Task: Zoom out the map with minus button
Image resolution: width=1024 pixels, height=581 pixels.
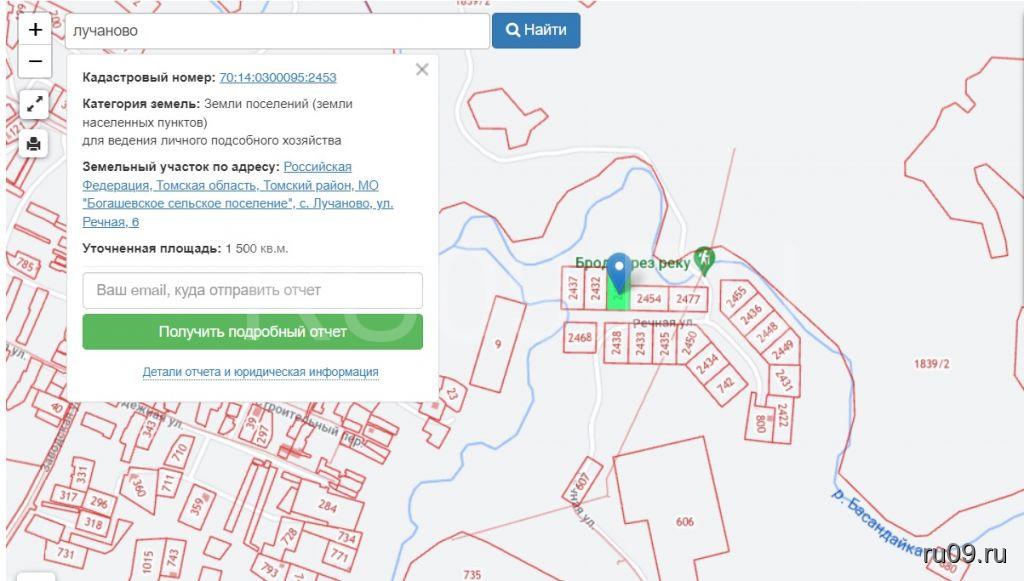Action: (35, 62)
